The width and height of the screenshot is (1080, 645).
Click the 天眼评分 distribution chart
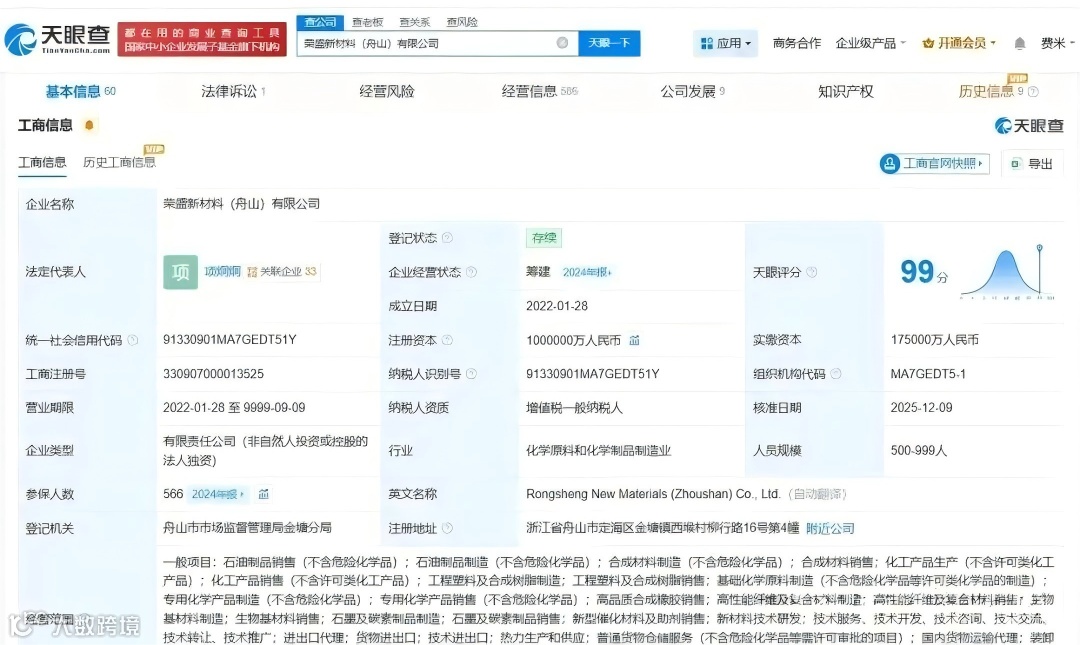click(x=1007, y=272)
